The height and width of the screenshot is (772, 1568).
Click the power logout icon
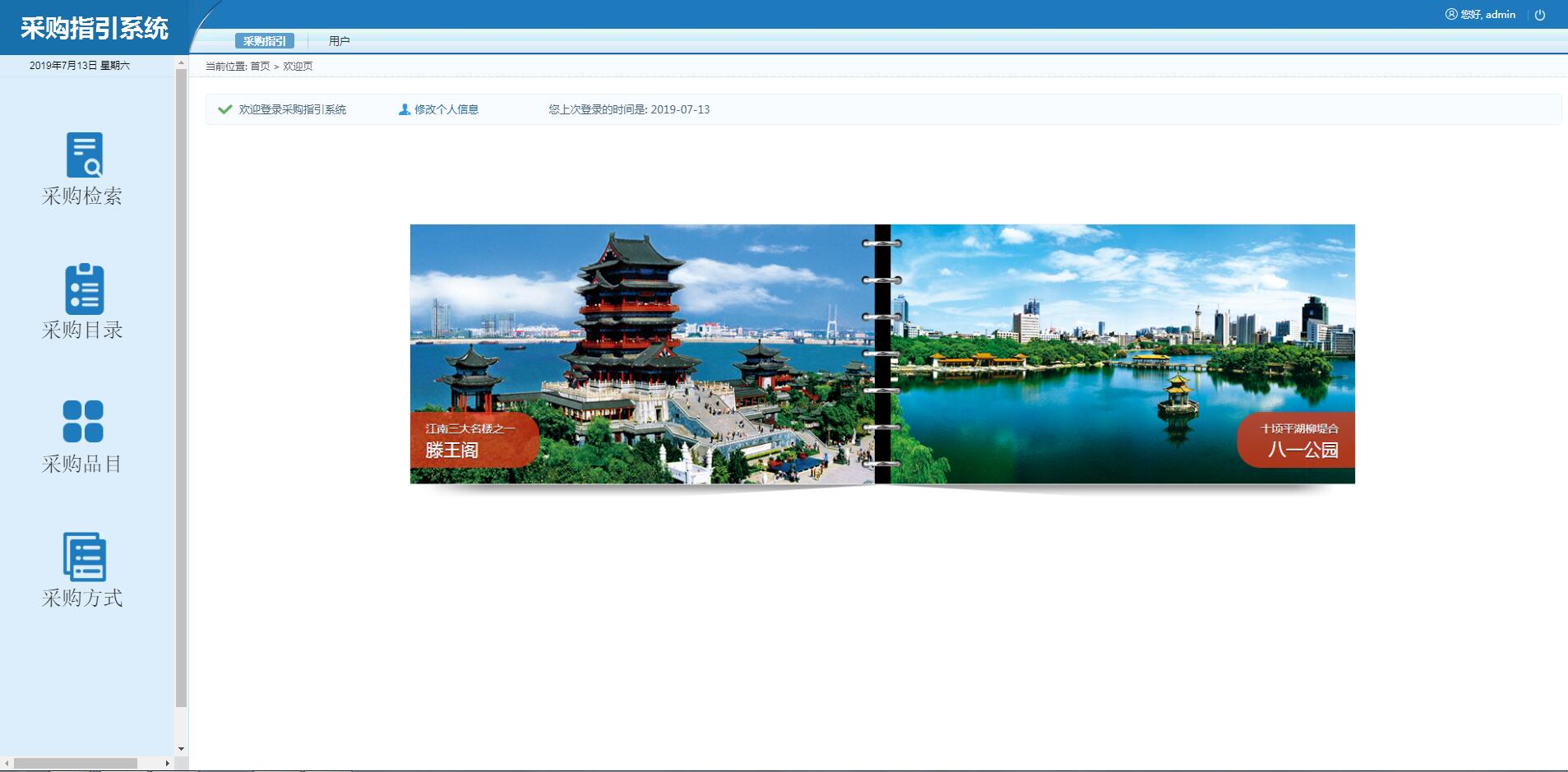click(1540, 15)
